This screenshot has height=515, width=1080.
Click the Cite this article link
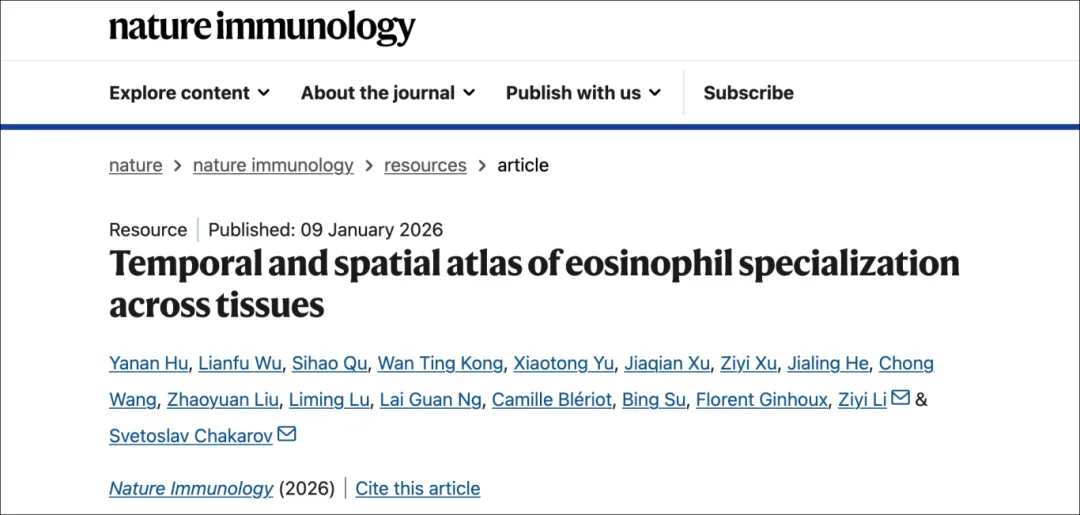point(417,488)
